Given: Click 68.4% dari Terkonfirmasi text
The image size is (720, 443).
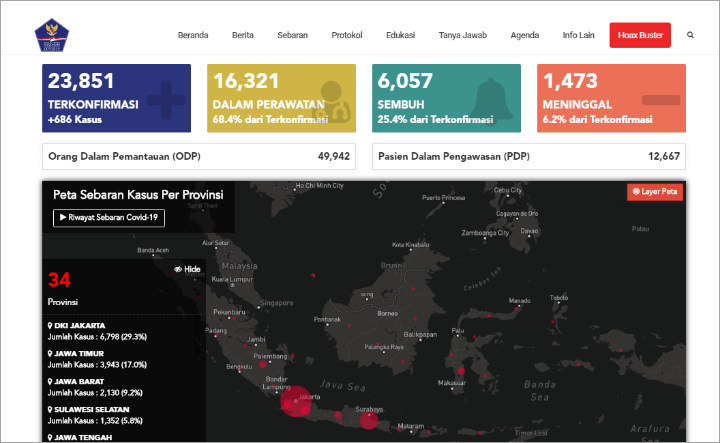Looking at the screenshot, I should [x=270, y=119].
